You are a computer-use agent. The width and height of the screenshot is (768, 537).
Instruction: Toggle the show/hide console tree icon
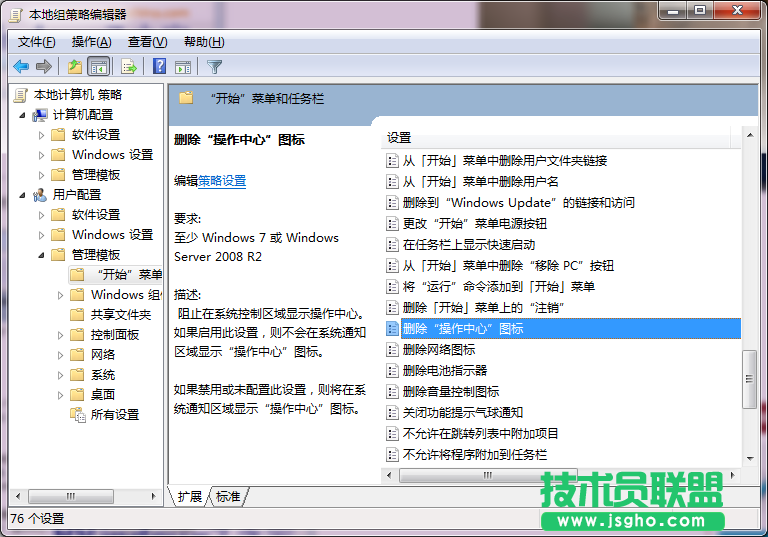[98, 66]
